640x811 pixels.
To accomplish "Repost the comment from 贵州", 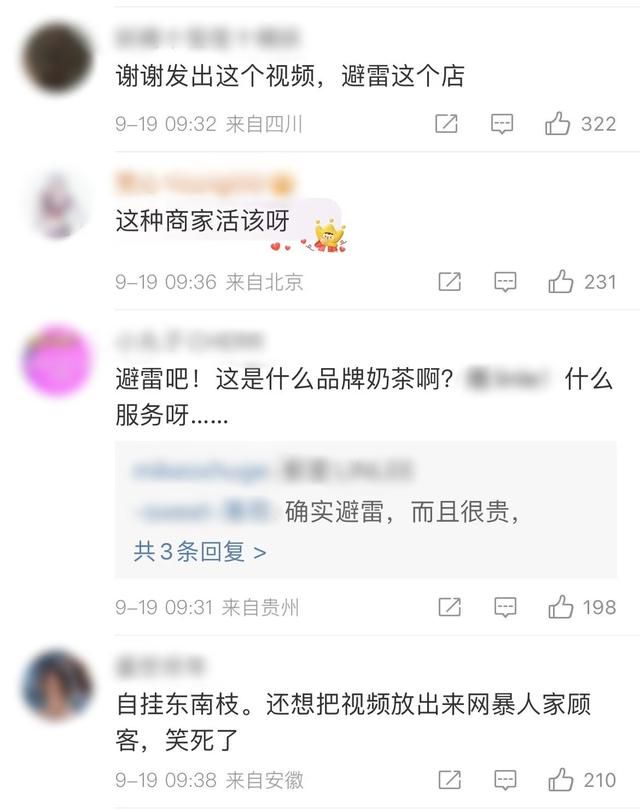I will pos(450,607).
